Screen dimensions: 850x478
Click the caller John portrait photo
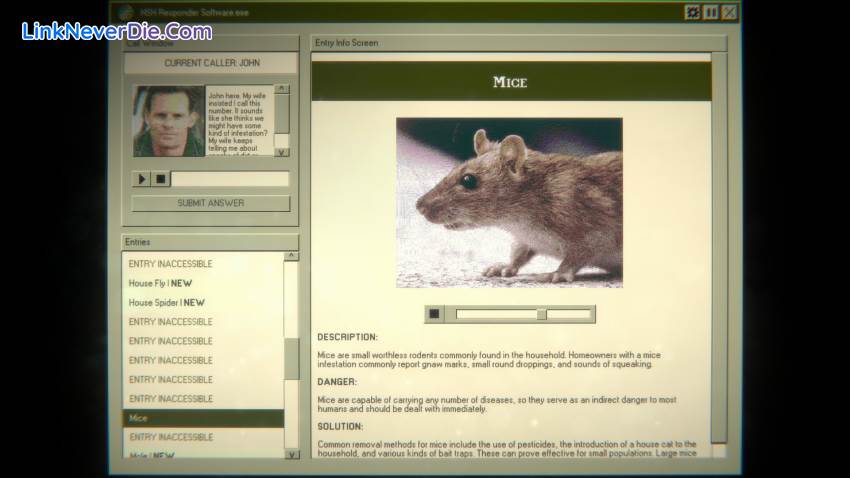tap(169, 121)
